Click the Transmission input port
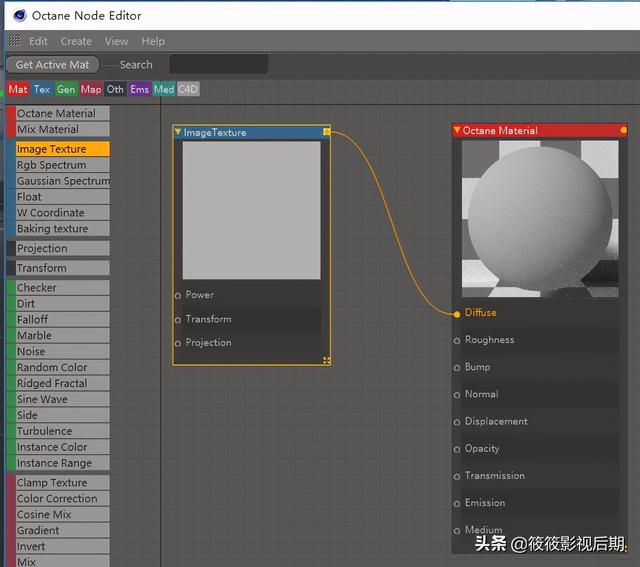 pos(457,476)
